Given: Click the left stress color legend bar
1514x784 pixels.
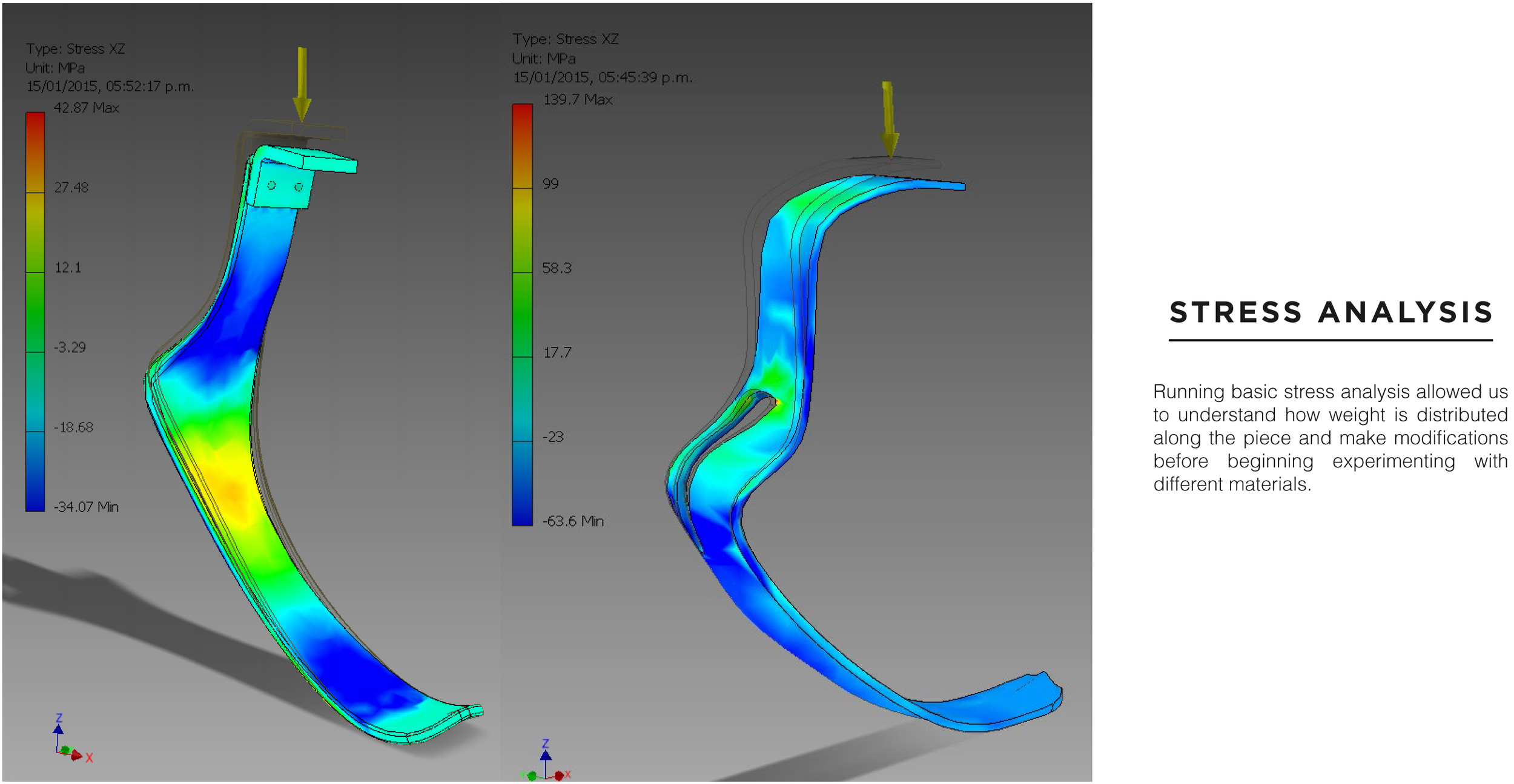Looking at the screenshot, I should (x=35, y=311).
